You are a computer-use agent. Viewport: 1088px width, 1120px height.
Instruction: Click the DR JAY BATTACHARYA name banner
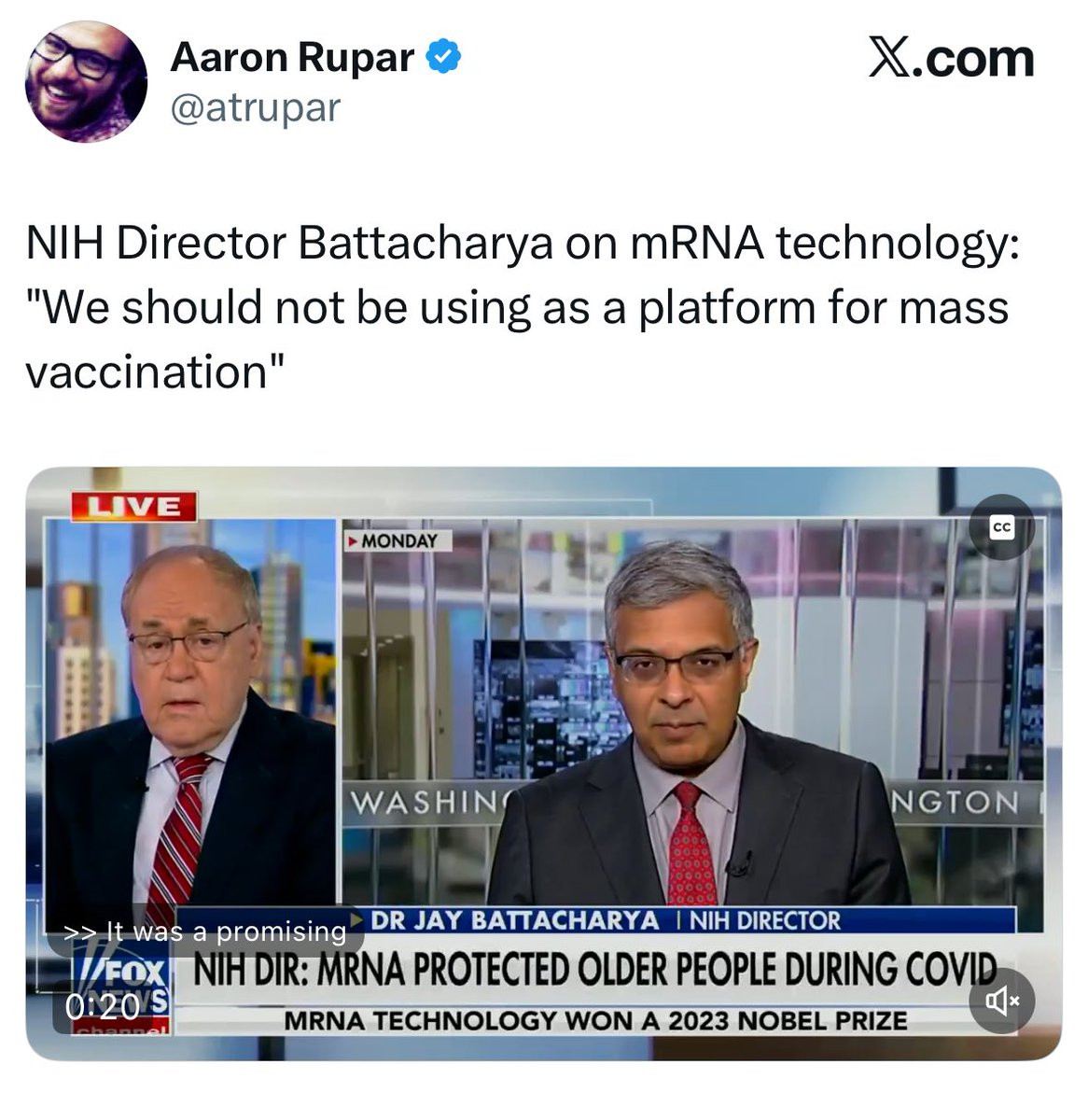click(x=515, y=920)
